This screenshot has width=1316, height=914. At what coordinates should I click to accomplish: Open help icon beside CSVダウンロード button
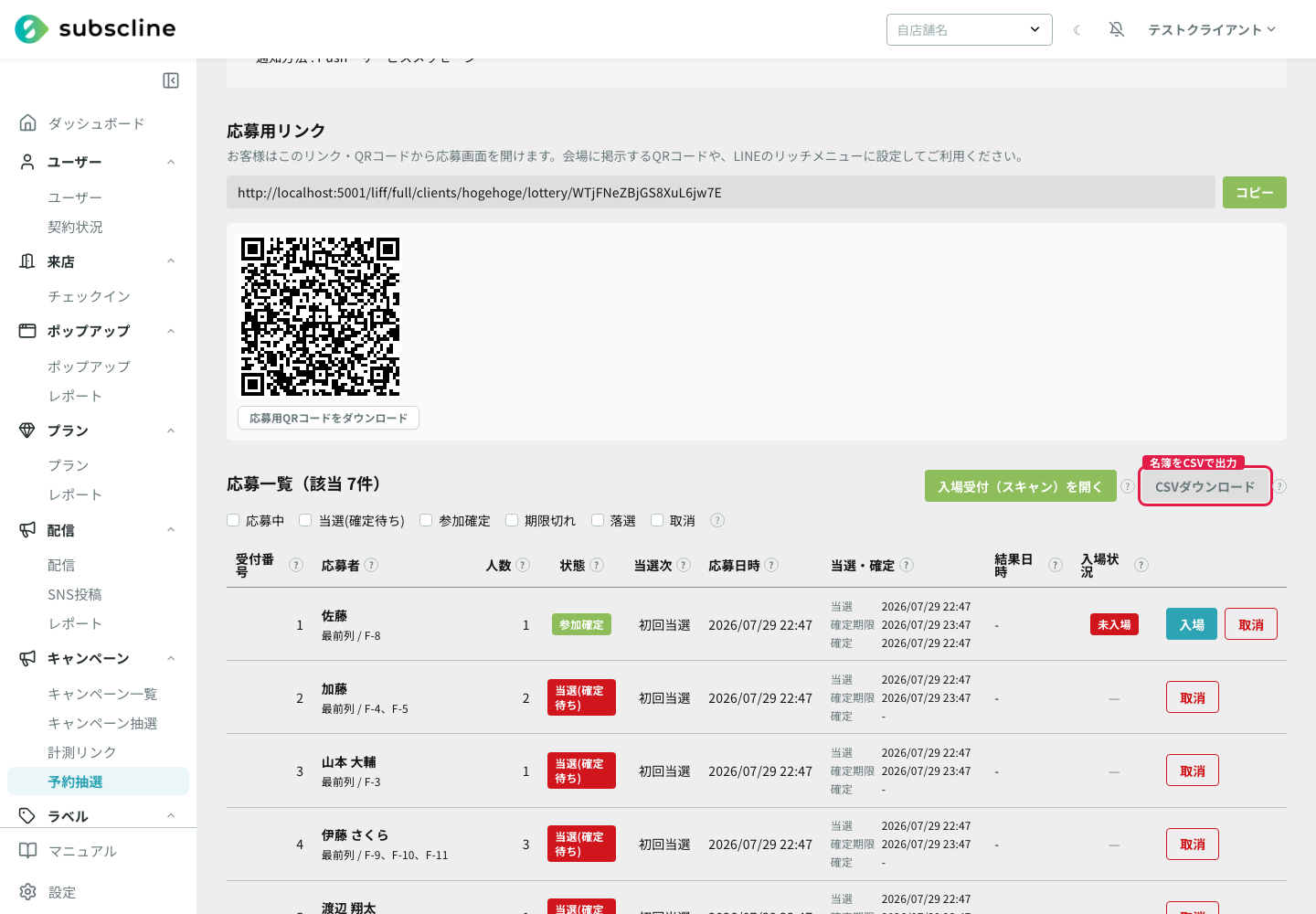1279,486
